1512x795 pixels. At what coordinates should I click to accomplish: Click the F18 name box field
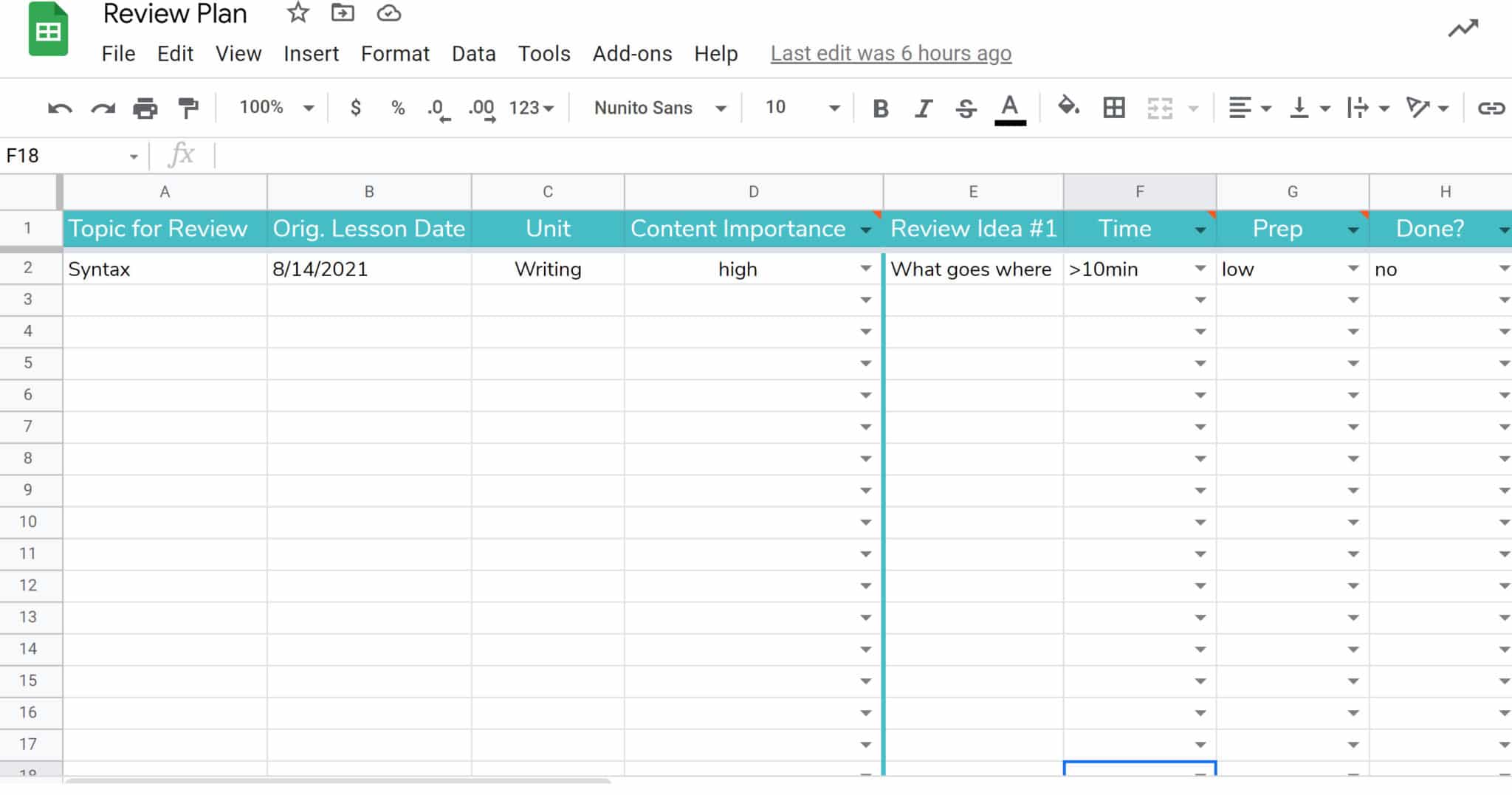[72, 156]
